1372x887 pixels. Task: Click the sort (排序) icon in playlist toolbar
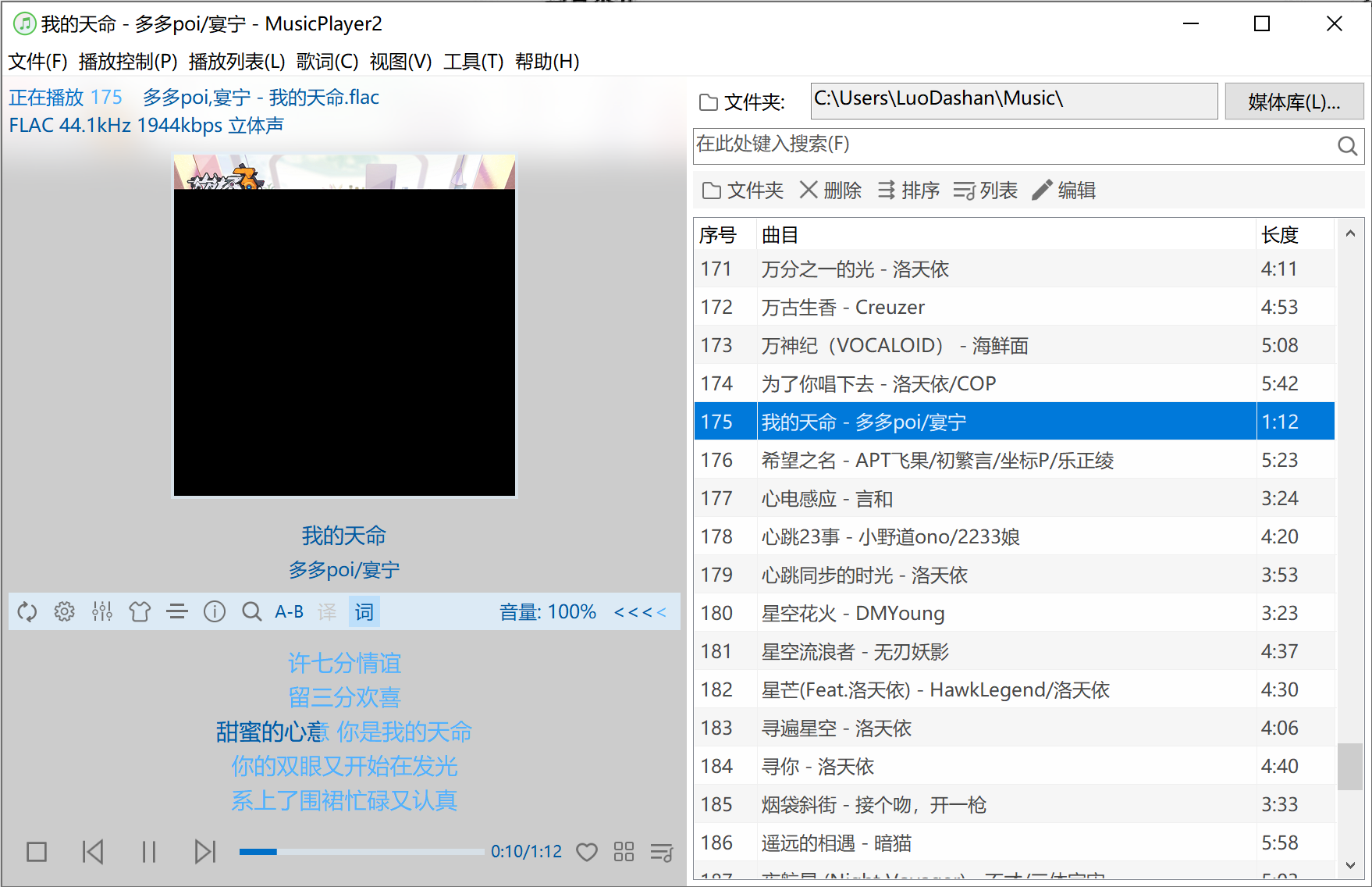point(908,190)
